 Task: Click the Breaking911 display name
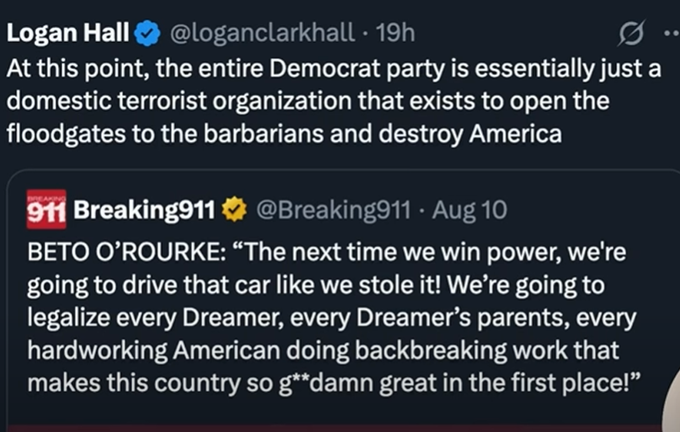(x=145, y=209)
